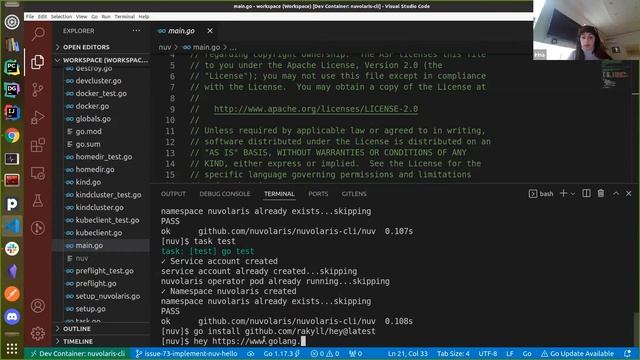The image size is (640, 360).
Task: Create a new terminal with plus
Action: click(x=563, y=193)
